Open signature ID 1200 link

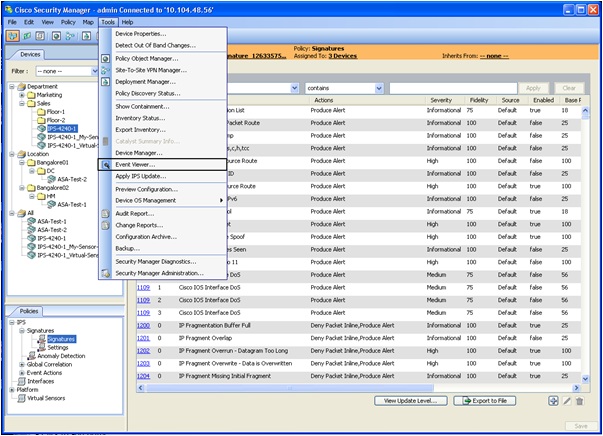[x=143, y=326]
